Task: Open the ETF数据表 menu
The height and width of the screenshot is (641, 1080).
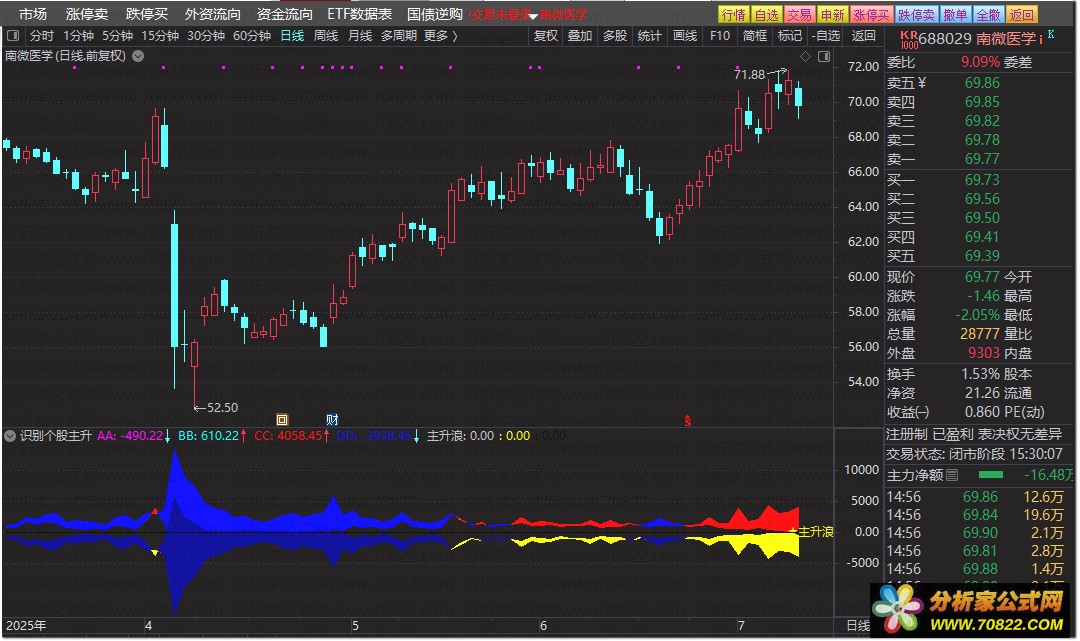Action: (360, 14)
